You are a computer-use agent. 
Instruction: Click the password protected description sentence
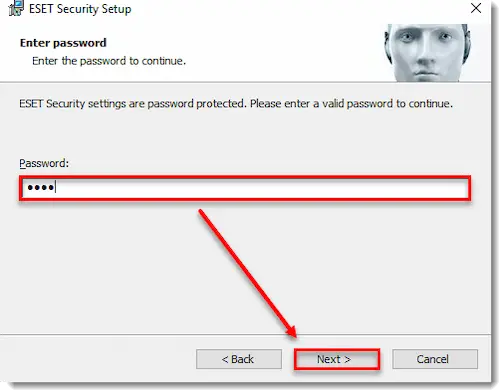pyautogui.click(x=236, y=104)
